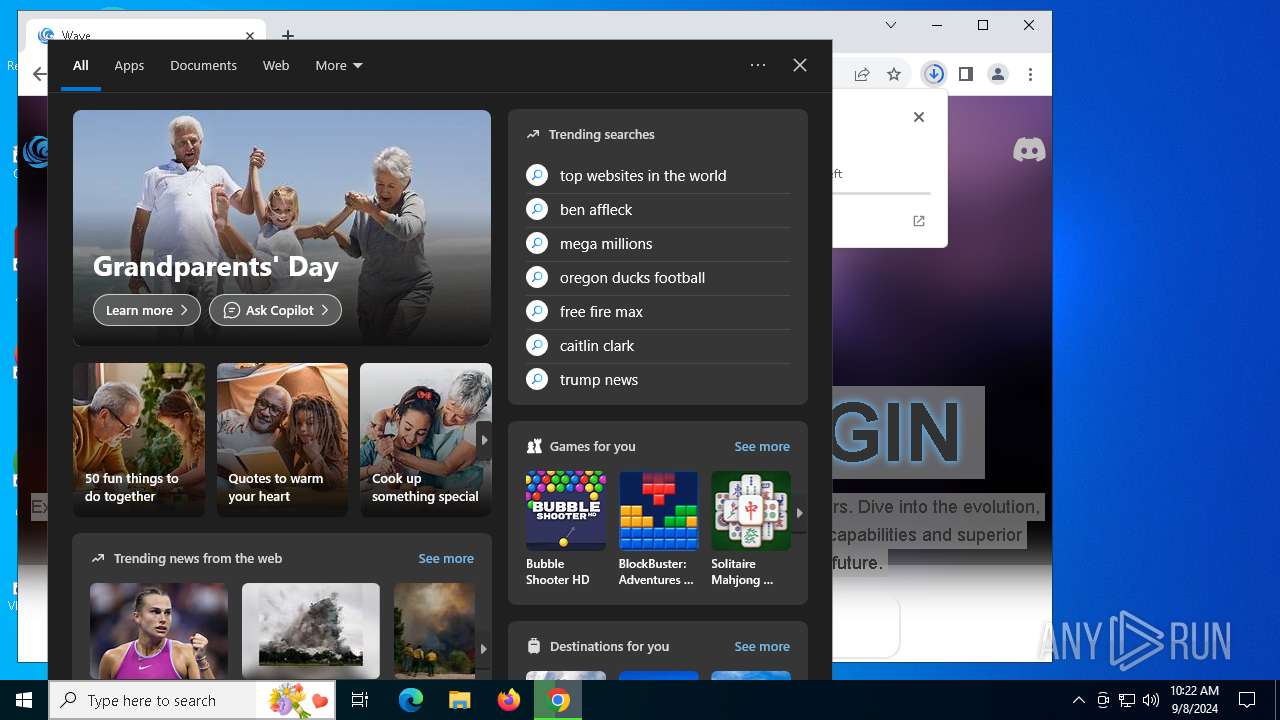Open the smoke explosion news thumbnail
The height and width of the screenshot is (720, 1280).
311,631
